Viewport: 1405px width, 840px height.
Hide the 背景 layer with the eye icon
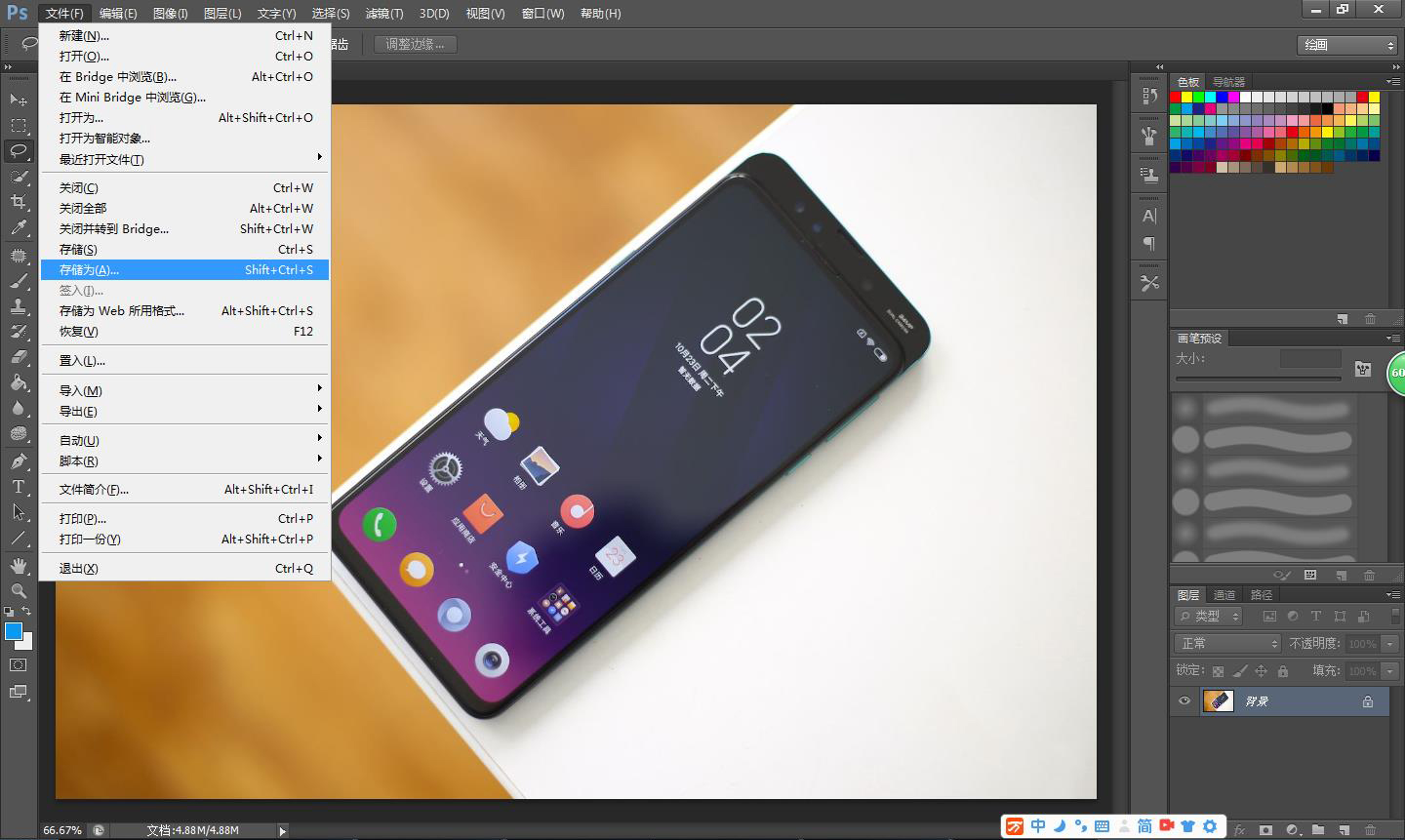[1184, 700]
